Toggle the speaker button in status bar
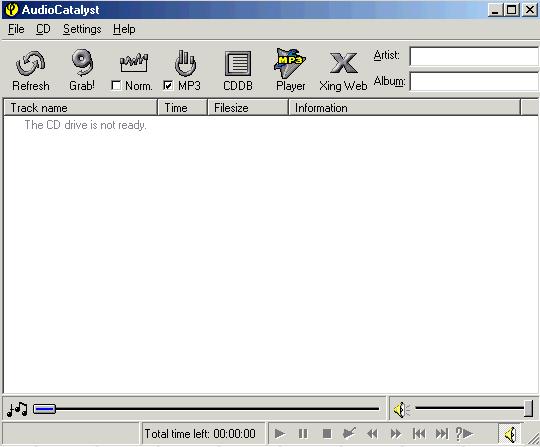This screenshot has height=447, width=540. pyautogui.click(x=510, y=434)
